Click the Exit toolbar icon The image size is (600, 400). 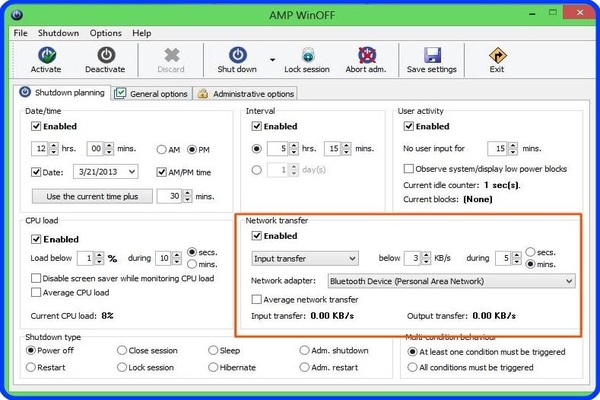[x=497, y=56]
